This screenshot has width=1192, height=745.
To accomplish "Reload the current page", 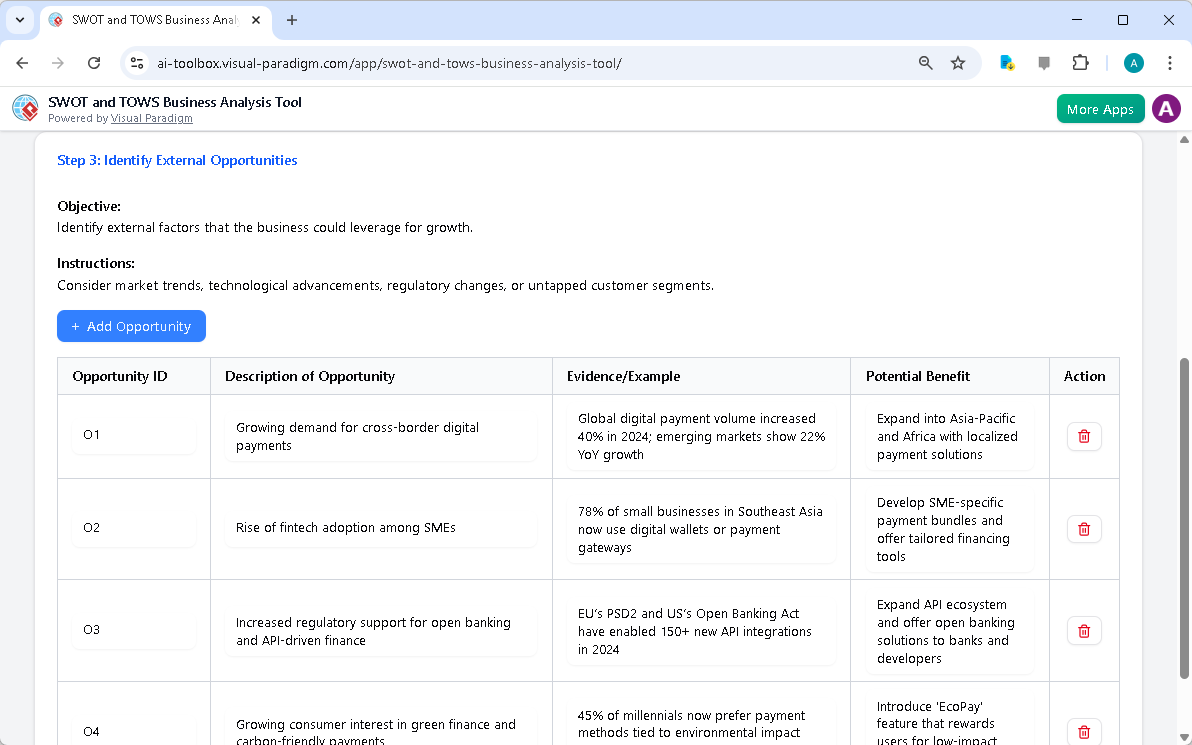I will (x=94, y=62).
